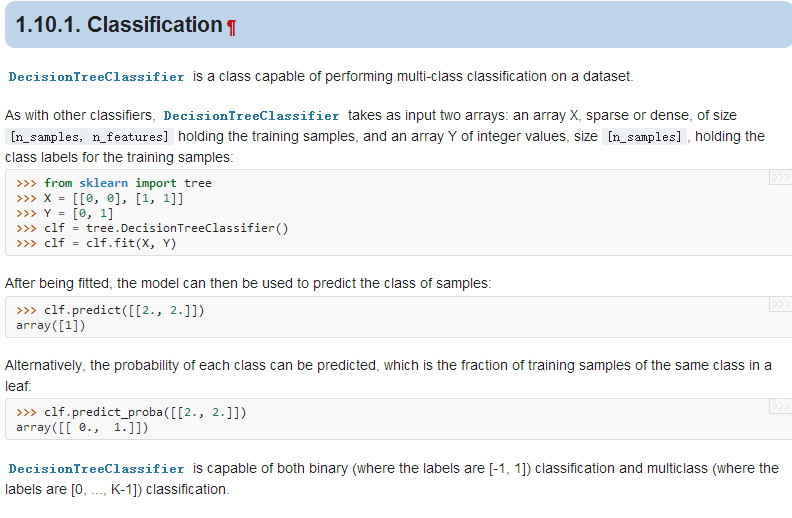Click the '[n_samples]' inline code snippet

point(645,137)
